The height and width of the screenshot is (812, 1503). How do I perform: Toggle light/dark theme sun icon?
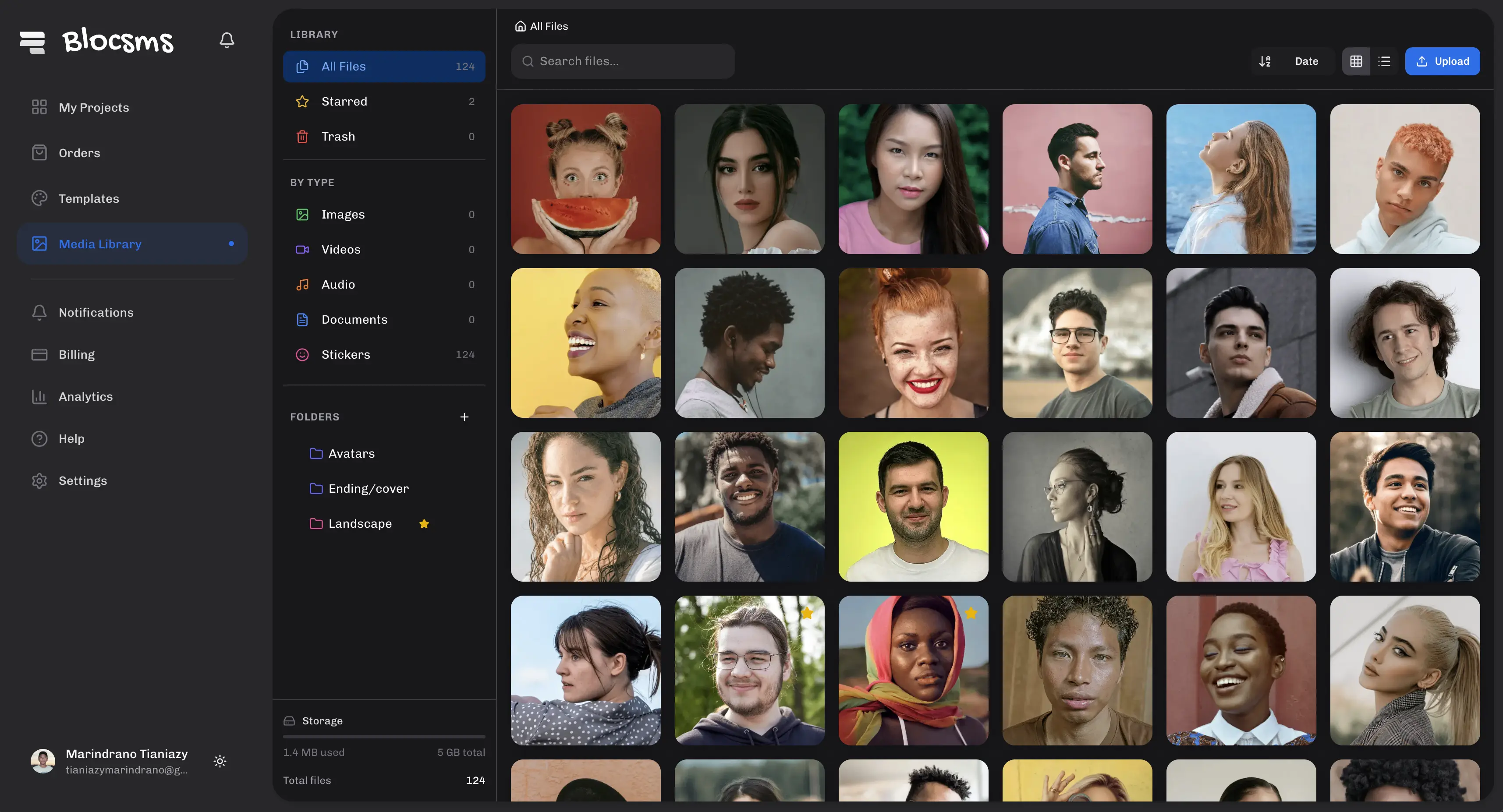220,761
